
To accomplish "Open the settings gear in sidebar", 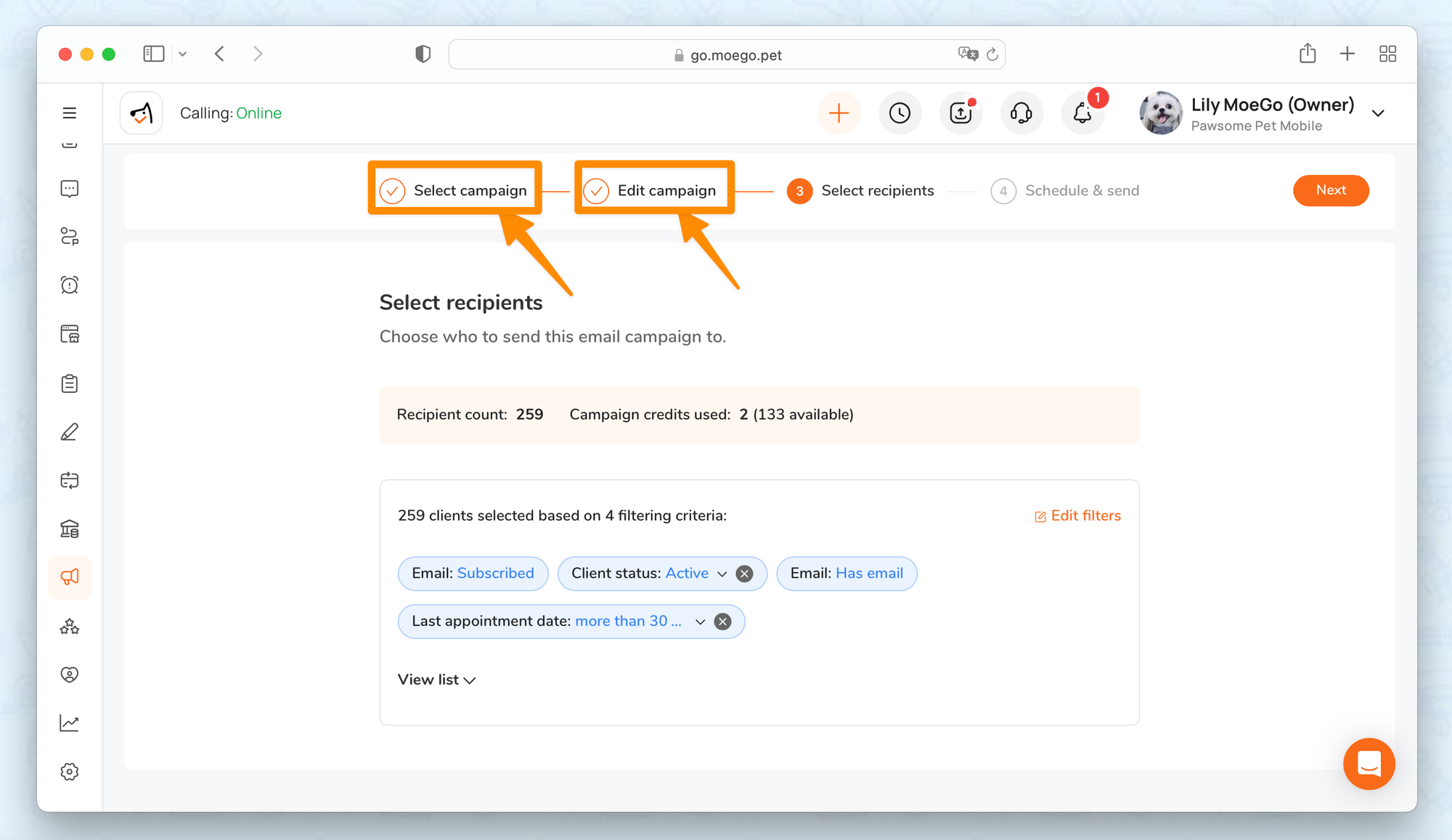I will [x=70, y=772].
